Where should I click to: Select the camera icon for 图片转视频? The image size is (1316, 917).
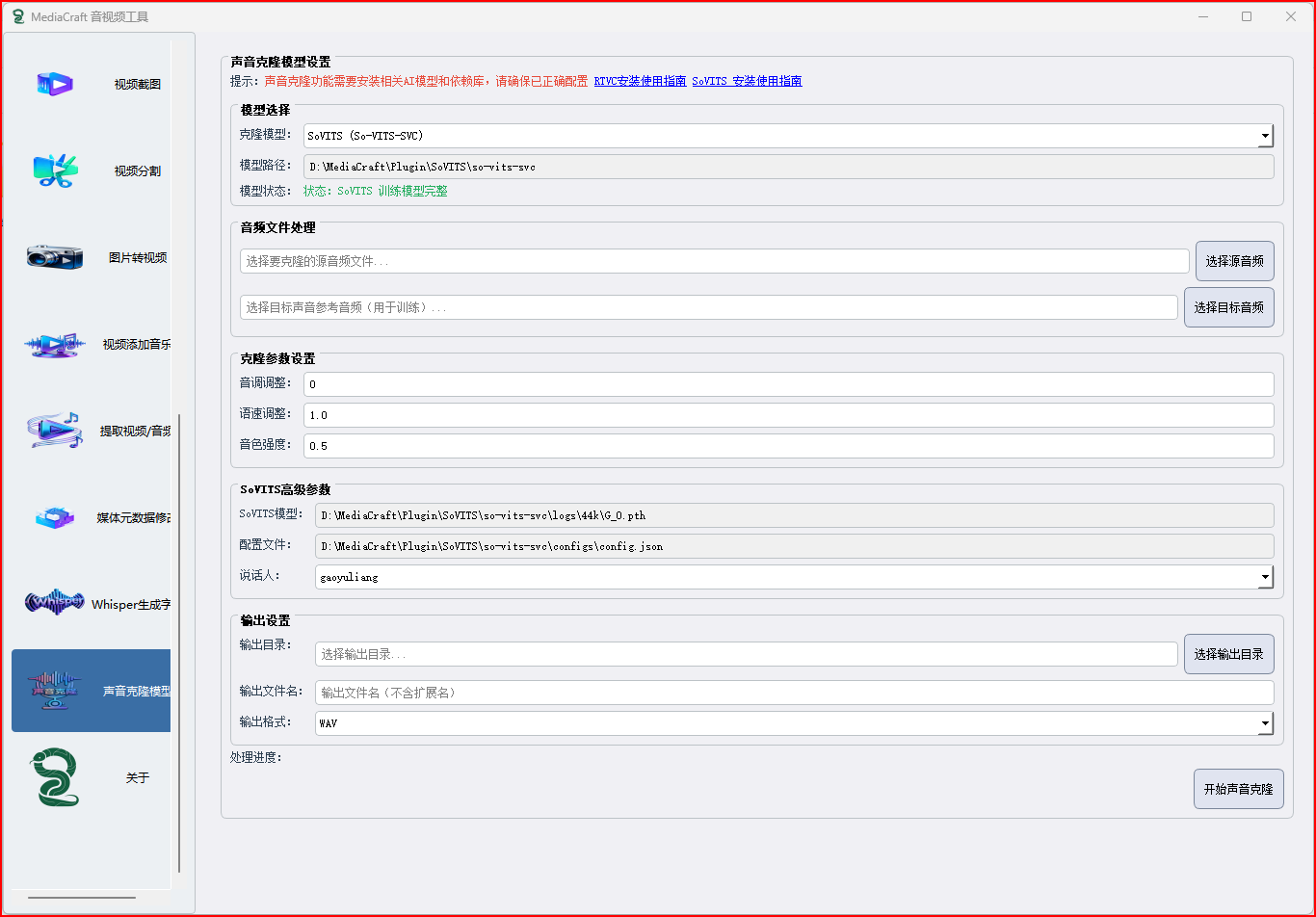pos(55,257)
